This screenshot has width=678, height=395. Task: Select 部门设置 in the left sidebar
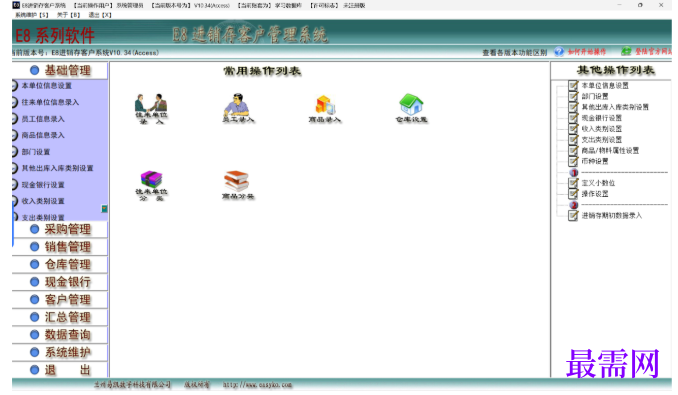click(x=36, y=152)
